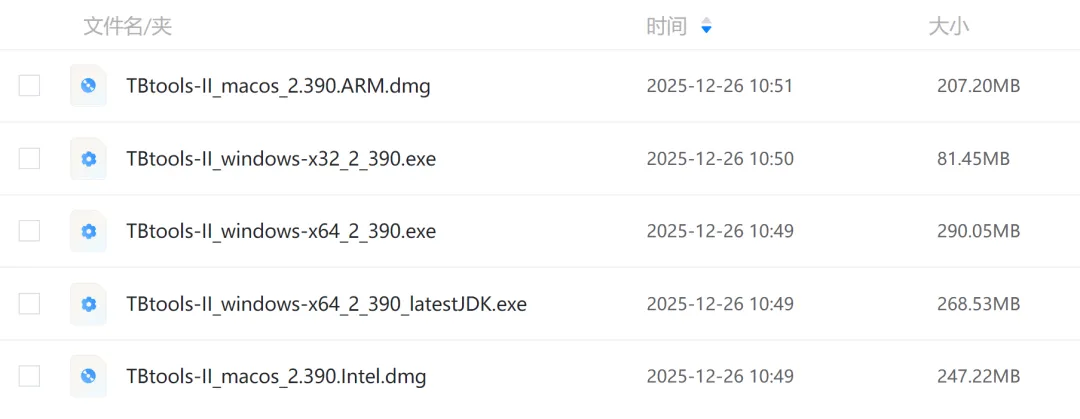This screenshot has height=419, width=1080.
Task: Sort by the 时间 column header
Action: [666, 26]
